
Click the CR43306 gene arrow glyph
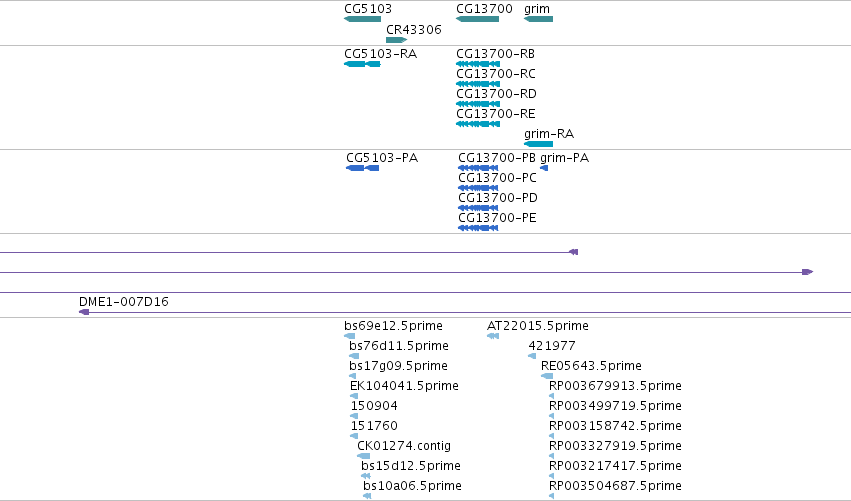(396, 40)
